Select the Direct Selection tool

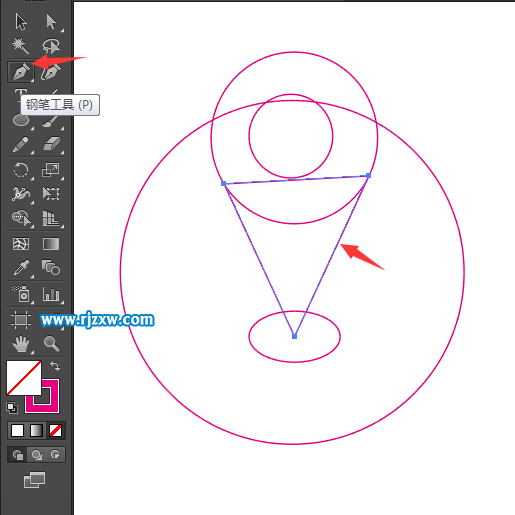tap(51, 22)
